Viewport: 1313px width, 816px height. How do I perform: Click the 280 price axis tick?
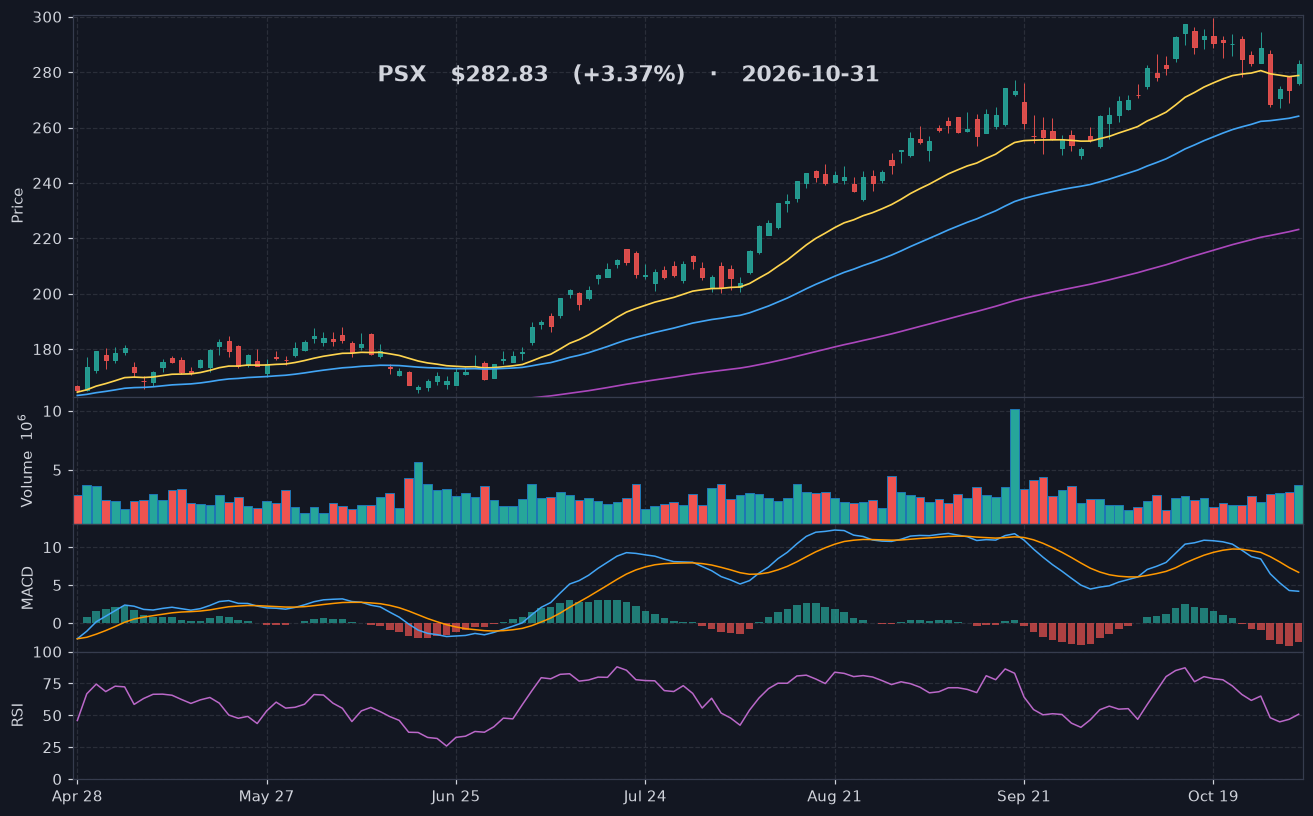point(48,73)
